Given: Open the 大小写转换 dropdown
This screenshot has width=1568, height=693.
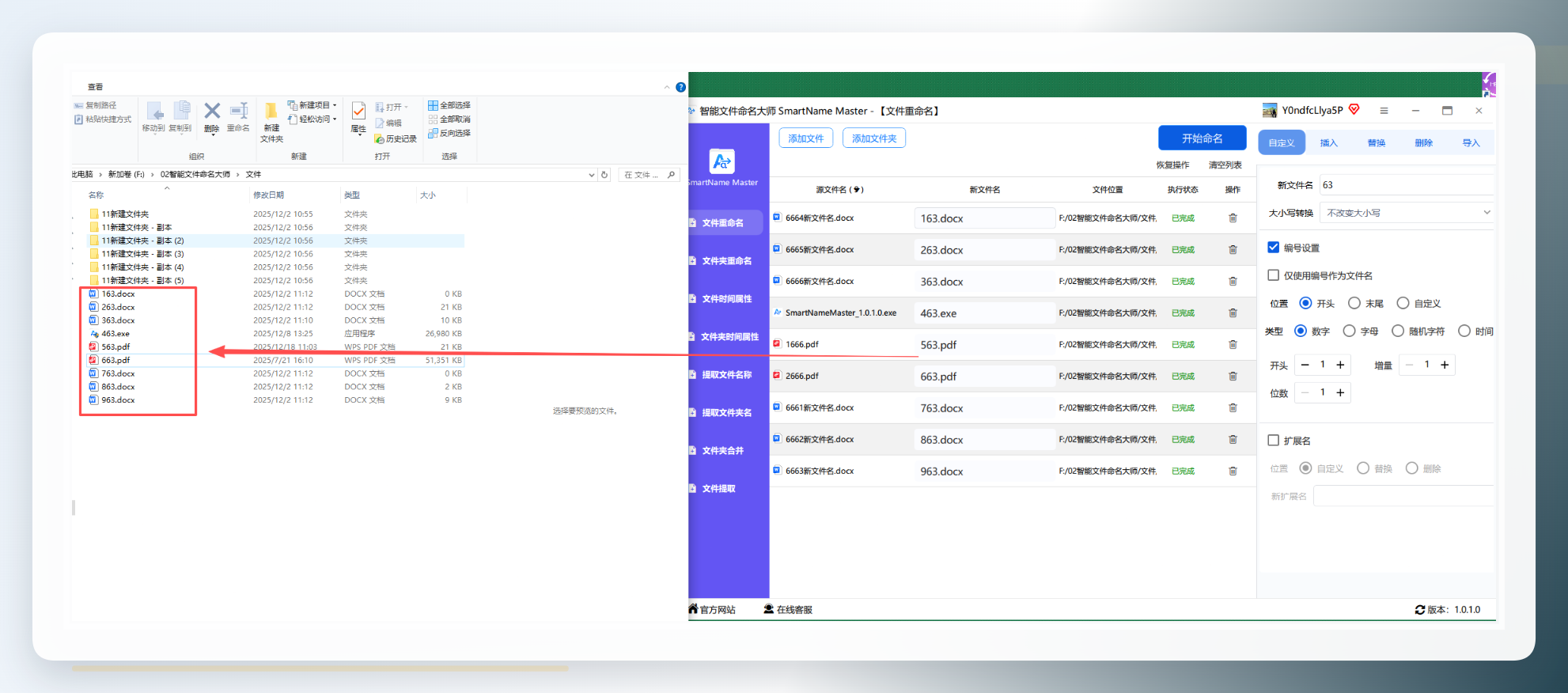Looking at the screenshot, I should tap(1407, 213).
